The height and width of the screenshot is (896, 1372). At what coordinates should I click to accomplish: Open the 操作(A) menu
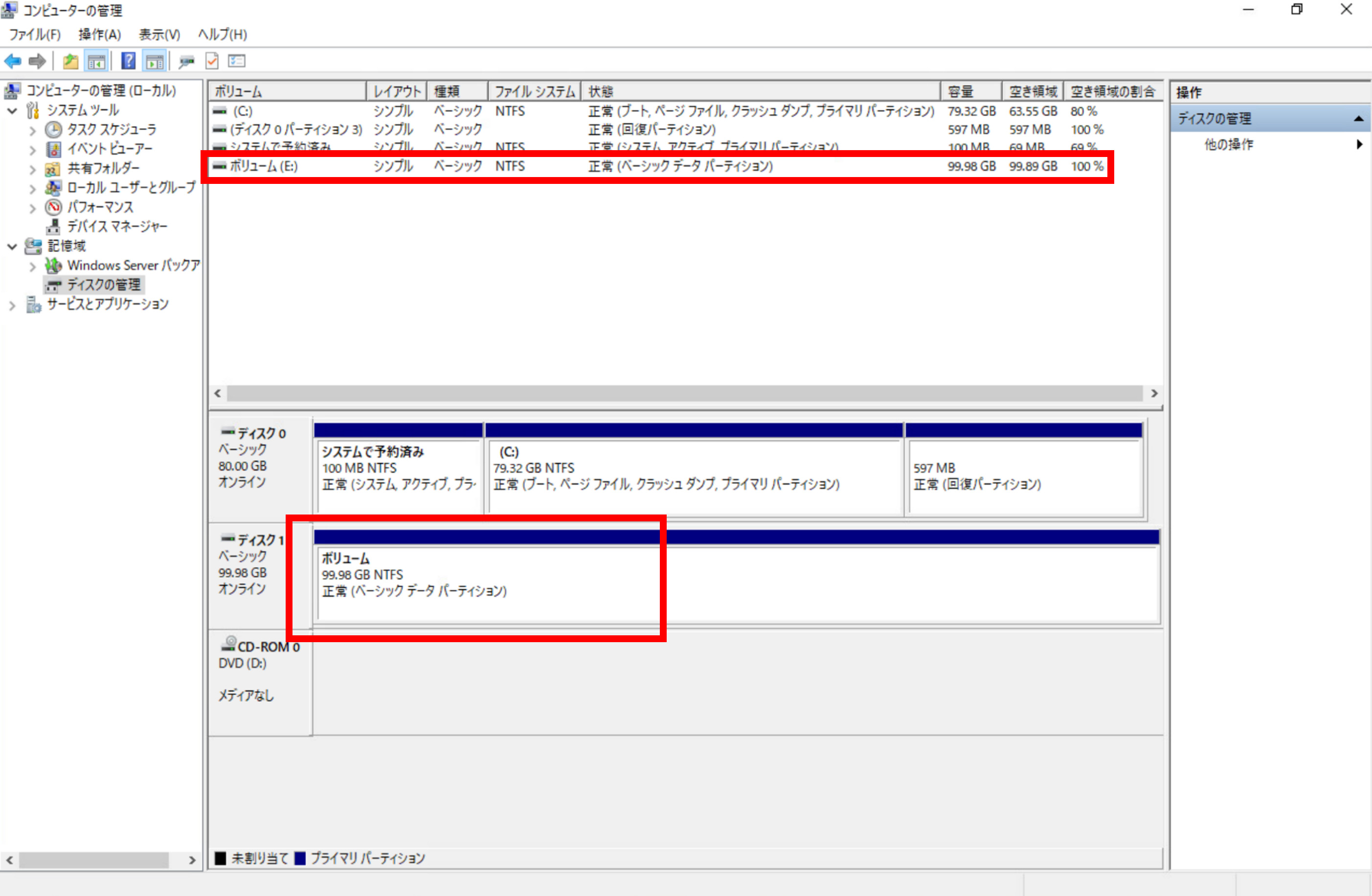100,35
